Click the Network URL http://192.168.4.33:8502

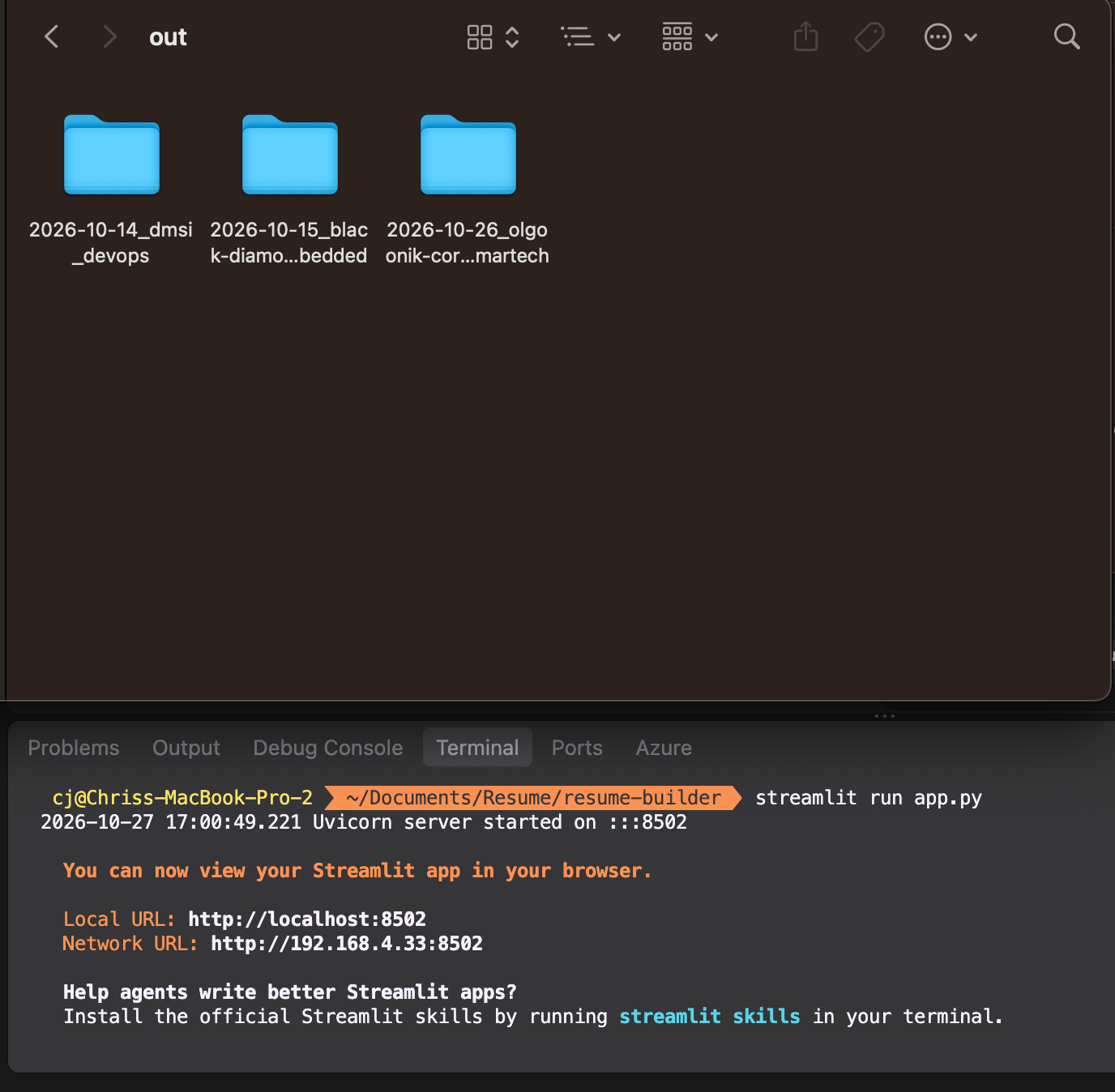pos(347,944)
